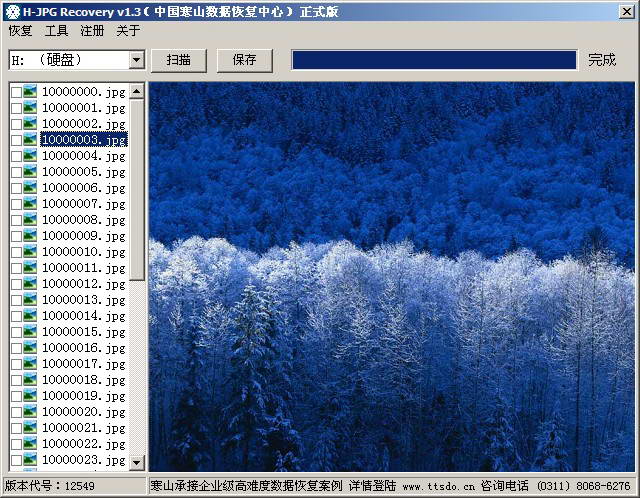The image size is (640, 498).
Task: Select file name 10000013.jpg
Action: 84,300
